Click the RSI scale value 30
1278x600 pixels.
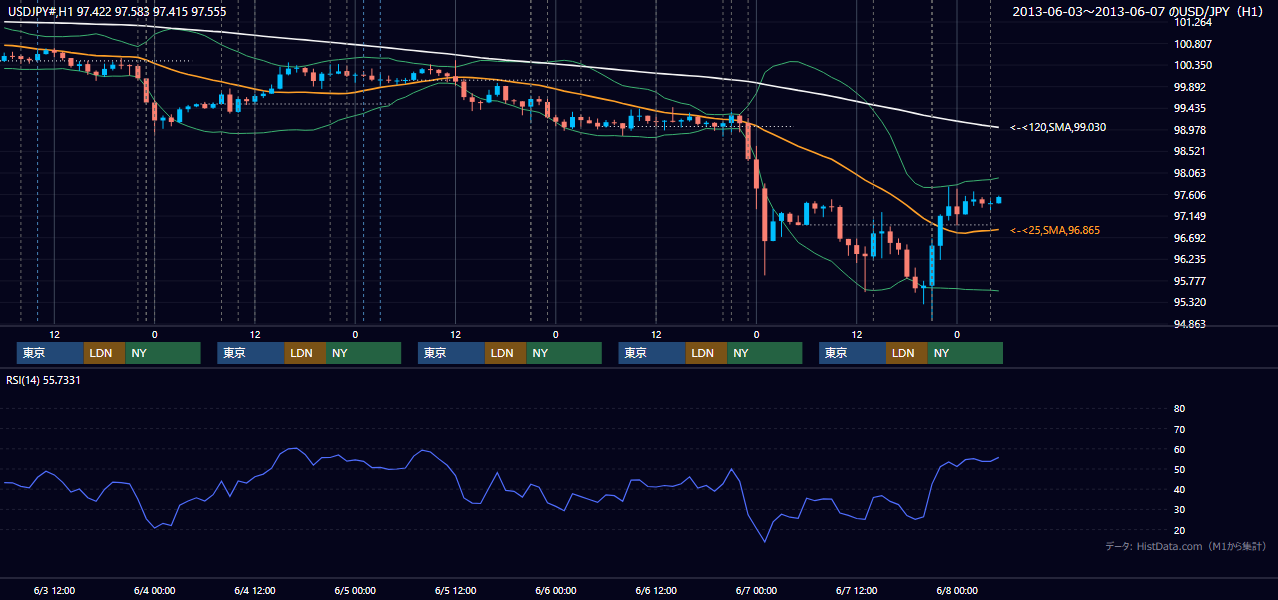1179,510
